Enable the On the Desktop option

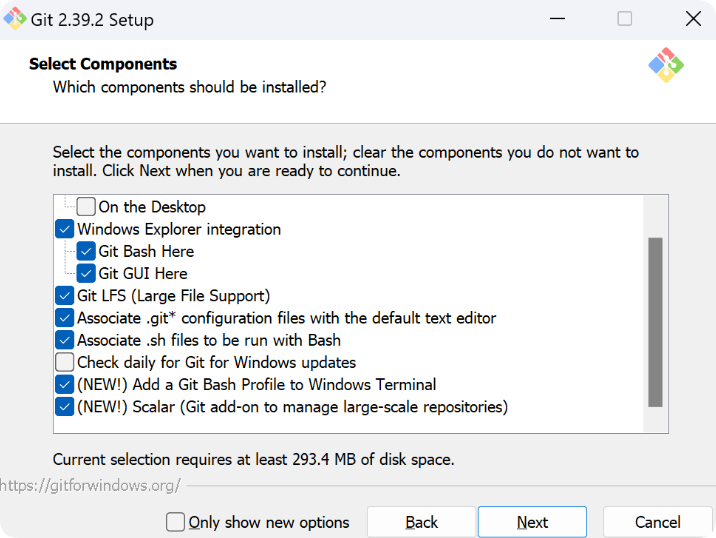tap(86, 206)
